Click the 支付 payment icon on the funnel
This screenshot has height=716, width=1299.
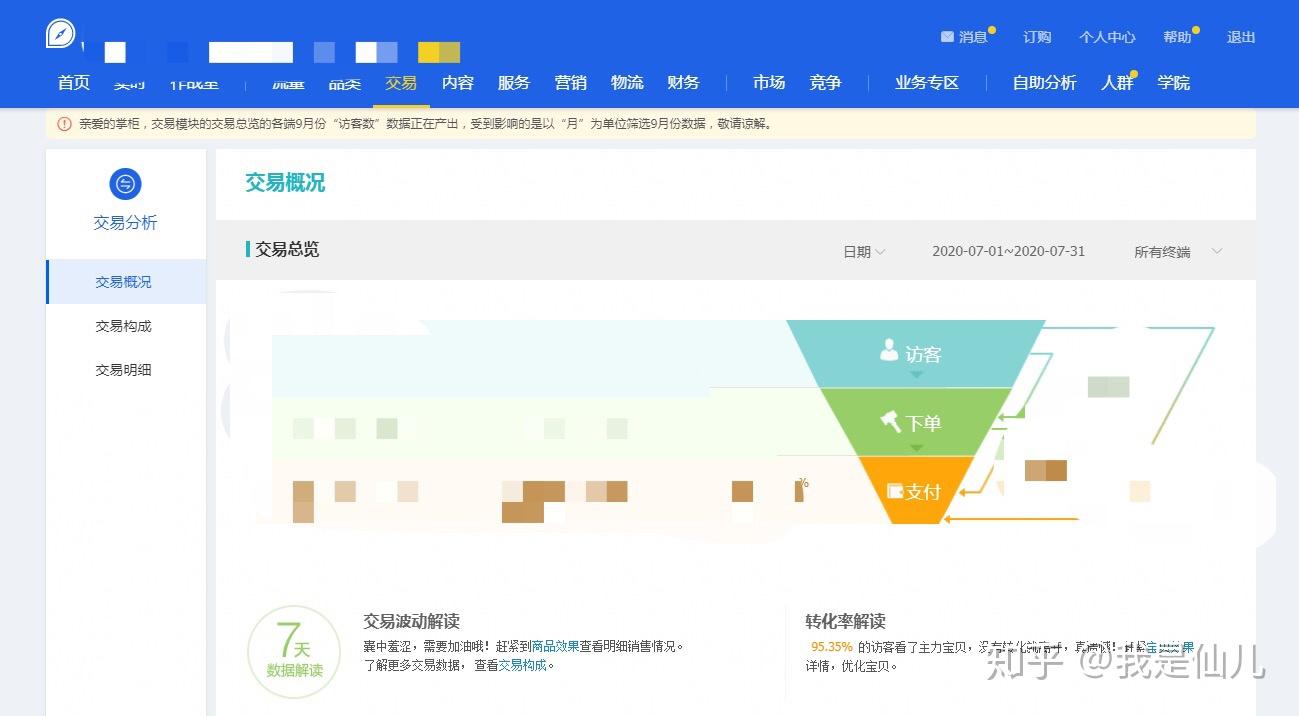(897, 490)
